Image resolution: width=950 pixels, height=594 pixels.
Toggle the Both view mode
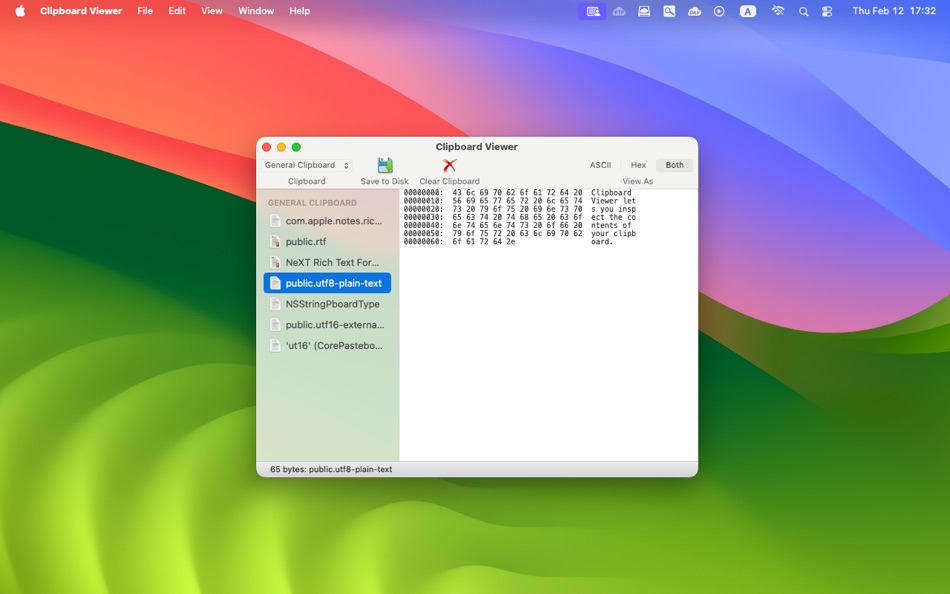point(674,164)
